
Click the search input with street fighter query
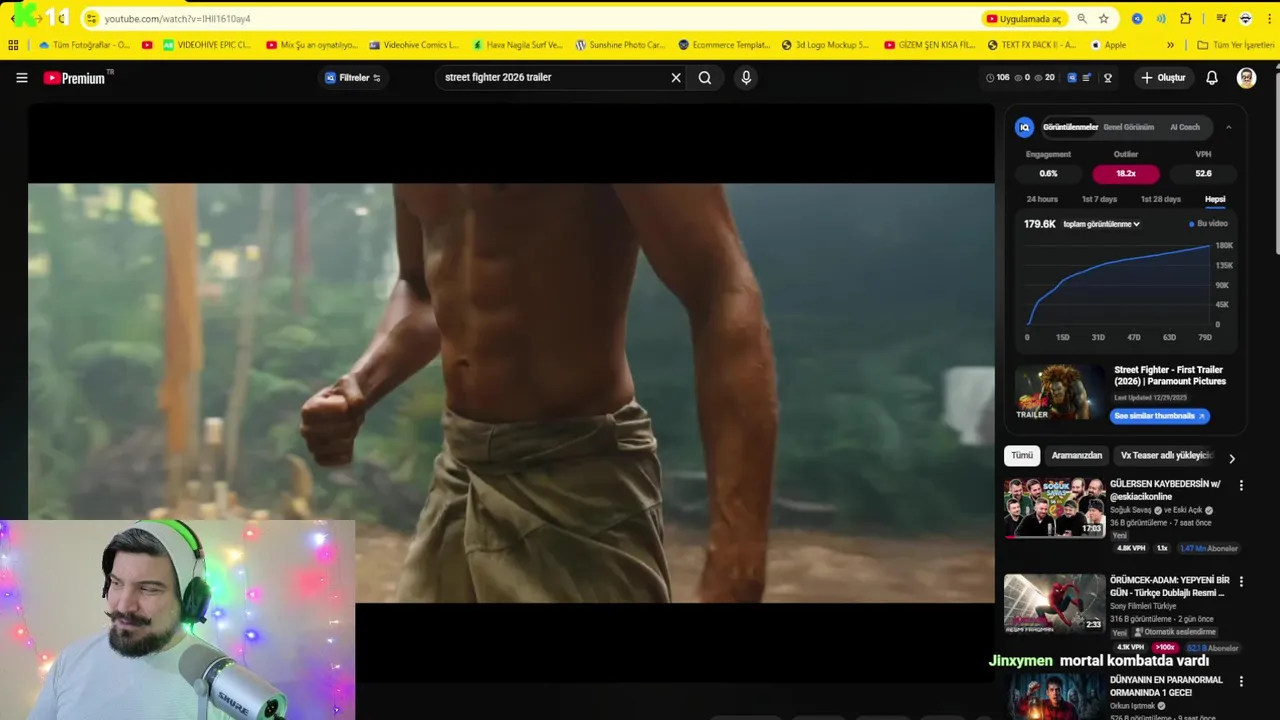point(553,78)
